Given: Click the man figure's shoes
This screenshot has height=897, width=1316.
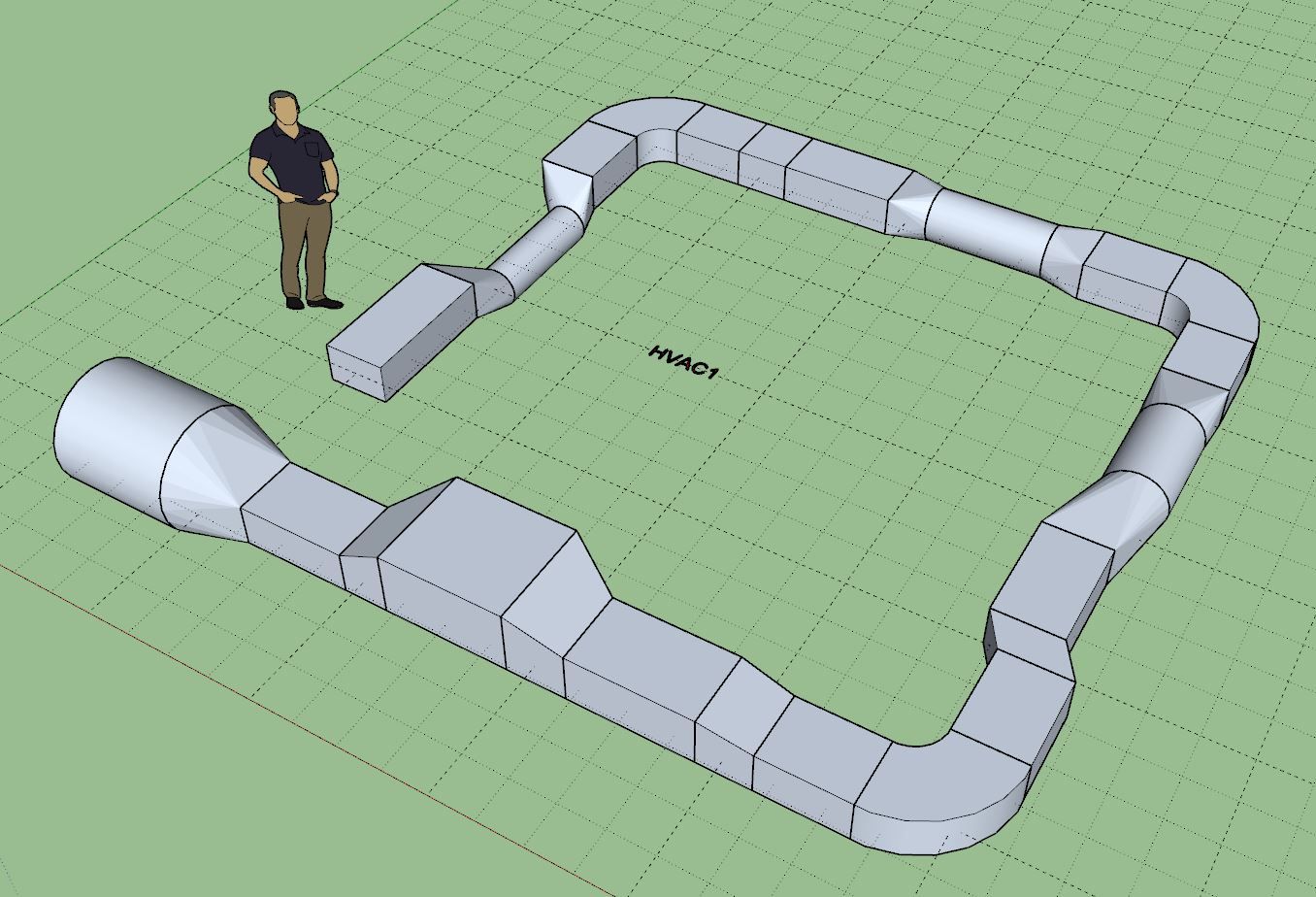Looking at the screenshot, I should [313, 303].
